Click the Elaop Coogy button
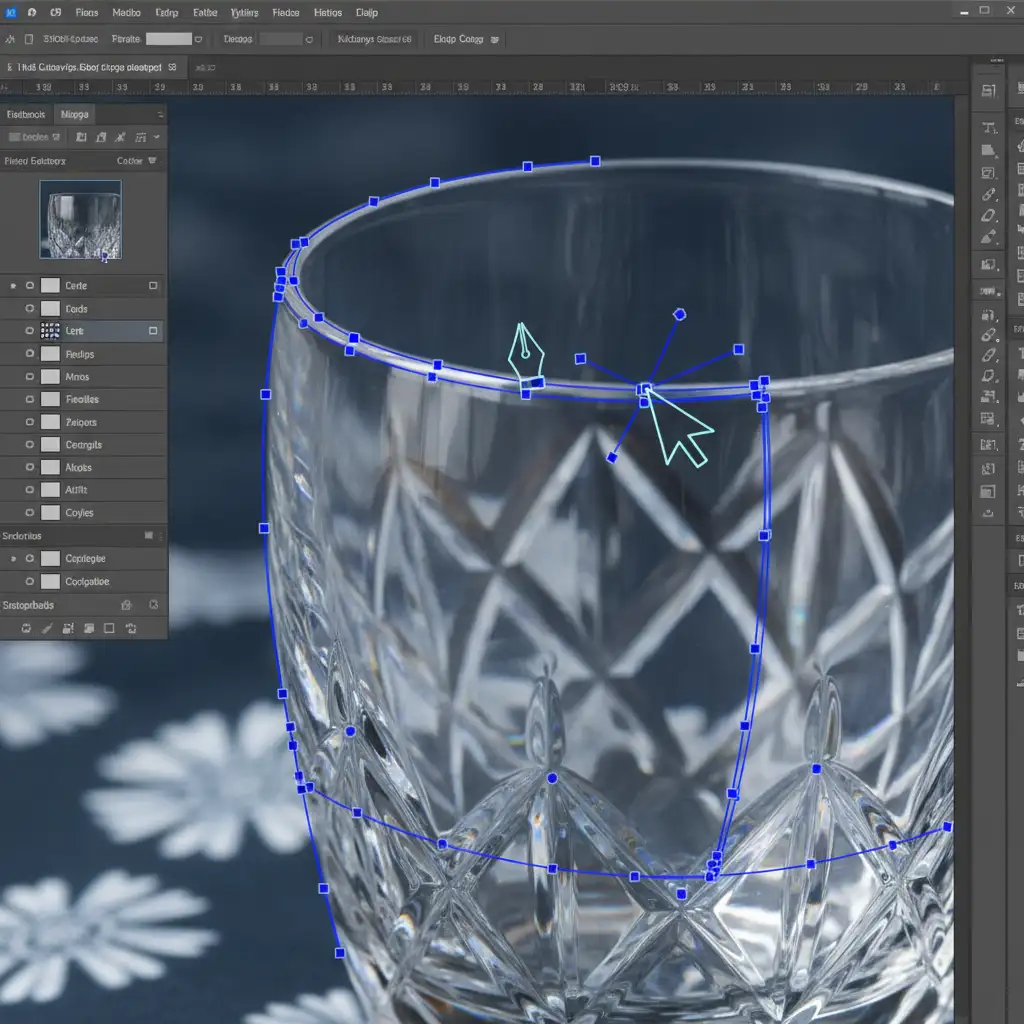The image size is (1024, 1024). 460,39
